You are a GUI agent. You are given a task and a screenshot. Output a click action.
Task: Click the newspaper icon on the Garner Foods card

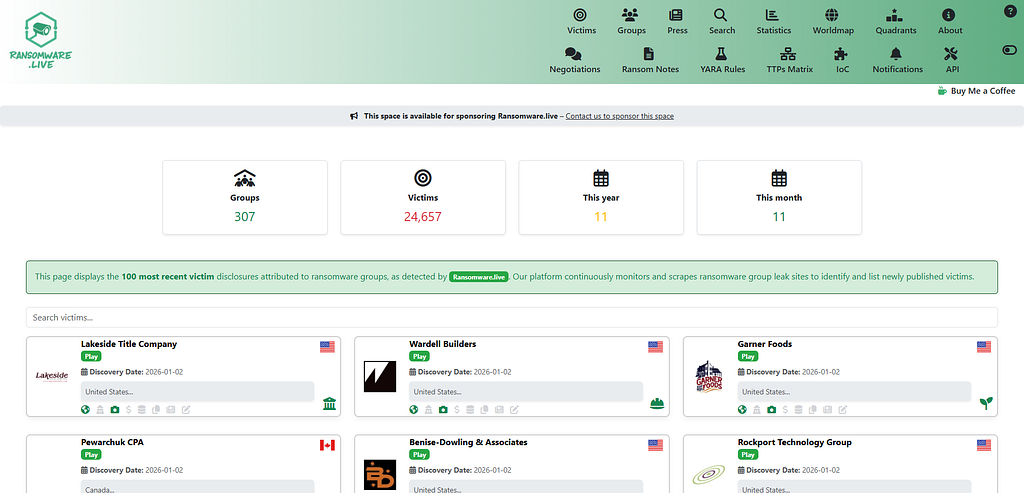pos(828,410)
